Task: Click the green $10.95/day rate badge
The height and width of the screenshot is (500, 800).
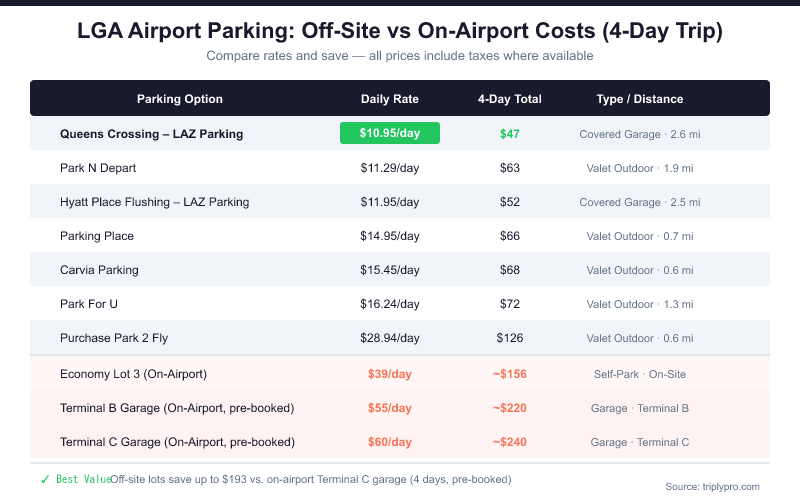Action: coord(390,133)
